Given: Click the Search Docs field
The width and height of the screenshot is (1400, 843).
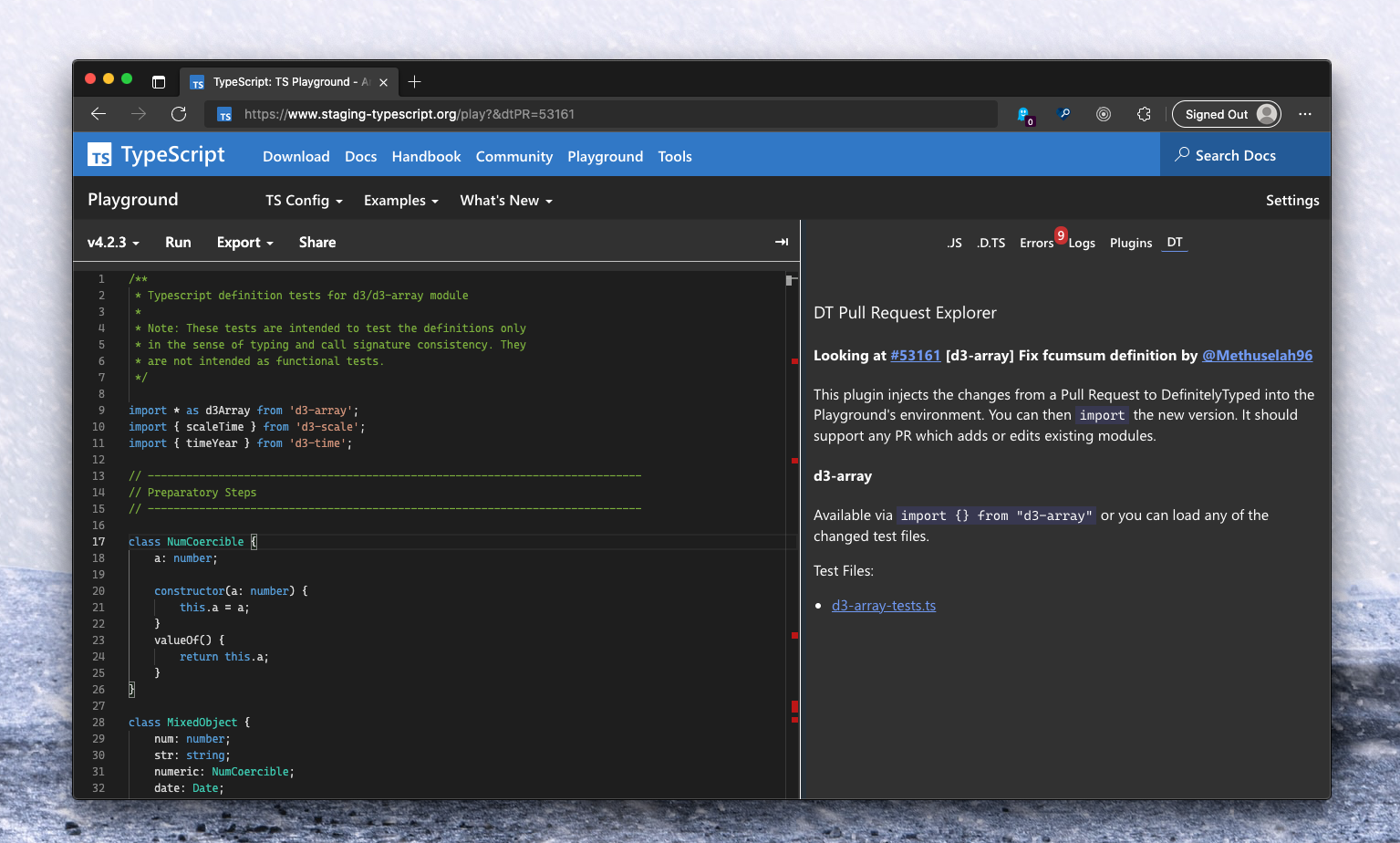Looking at the screenshot, I should click(1246, 154).
